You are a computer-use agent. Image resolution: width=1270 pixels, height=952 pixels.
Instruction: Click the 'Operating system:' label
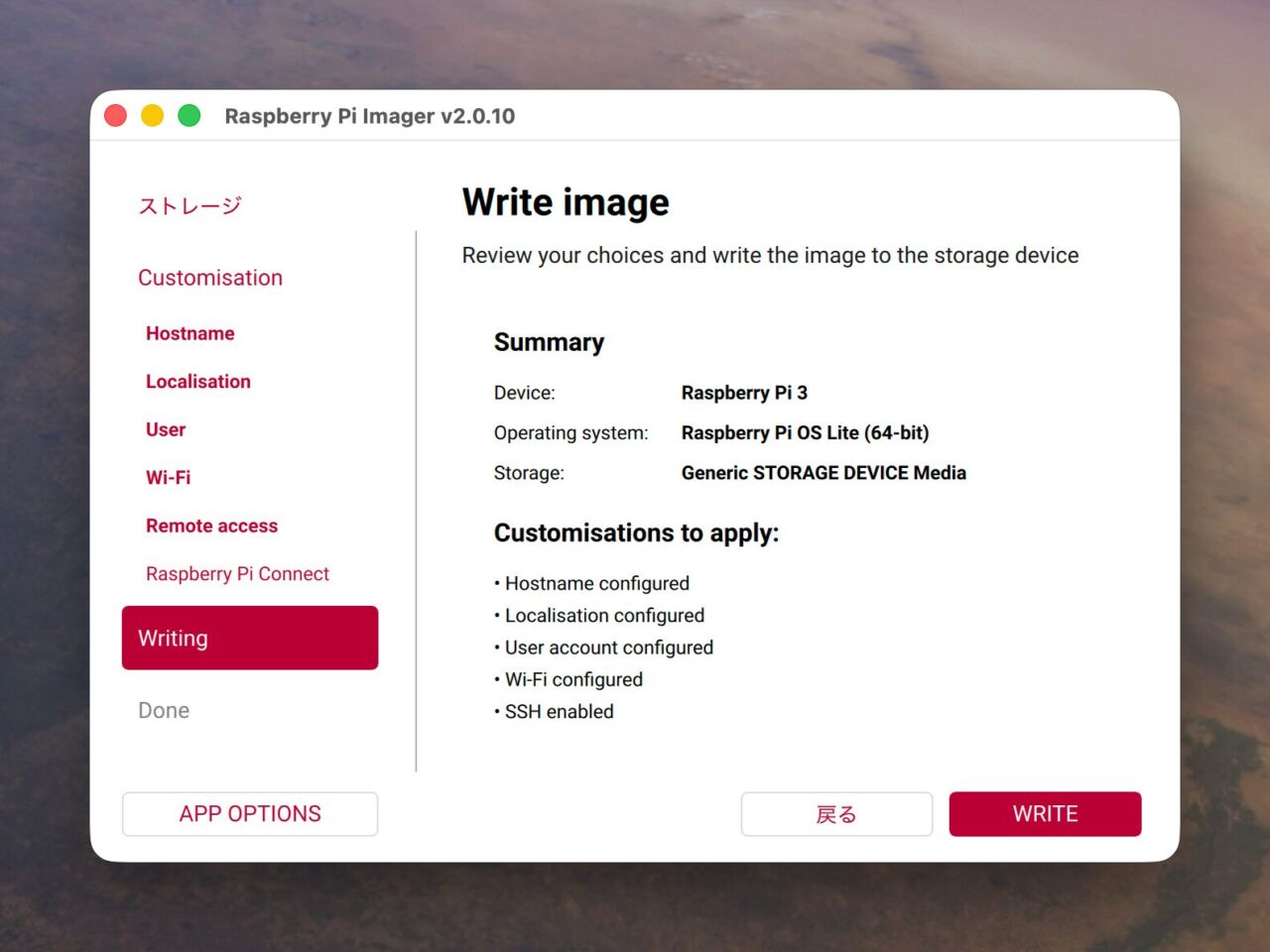[571, 433]
